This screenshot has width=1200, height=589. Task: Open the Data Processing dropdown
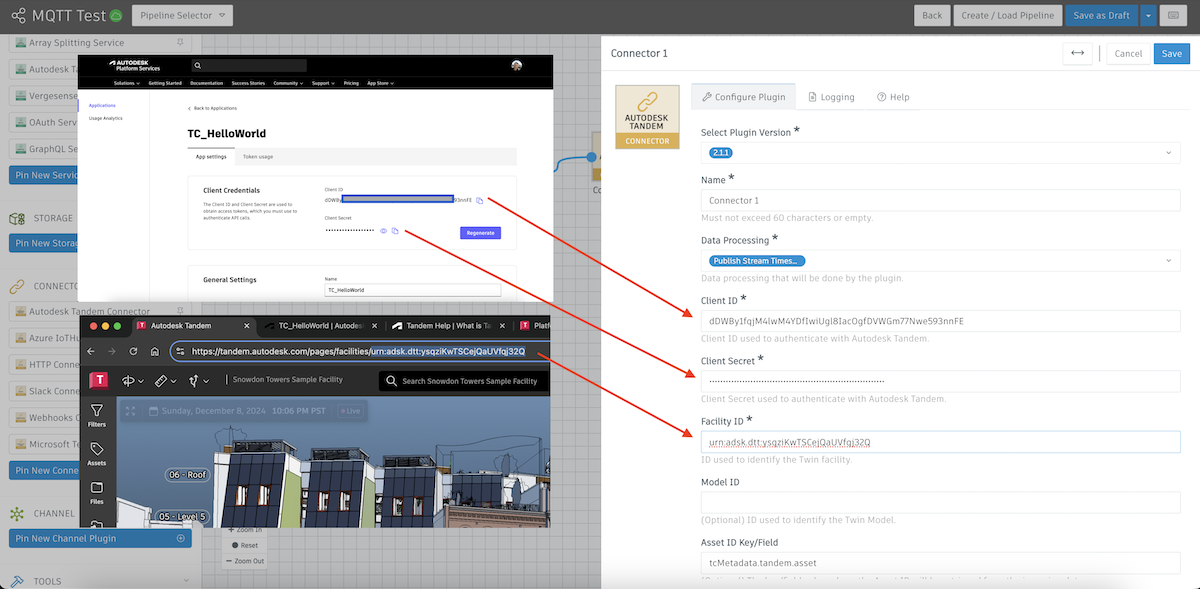pyautogui.click(x=940, y=260)
